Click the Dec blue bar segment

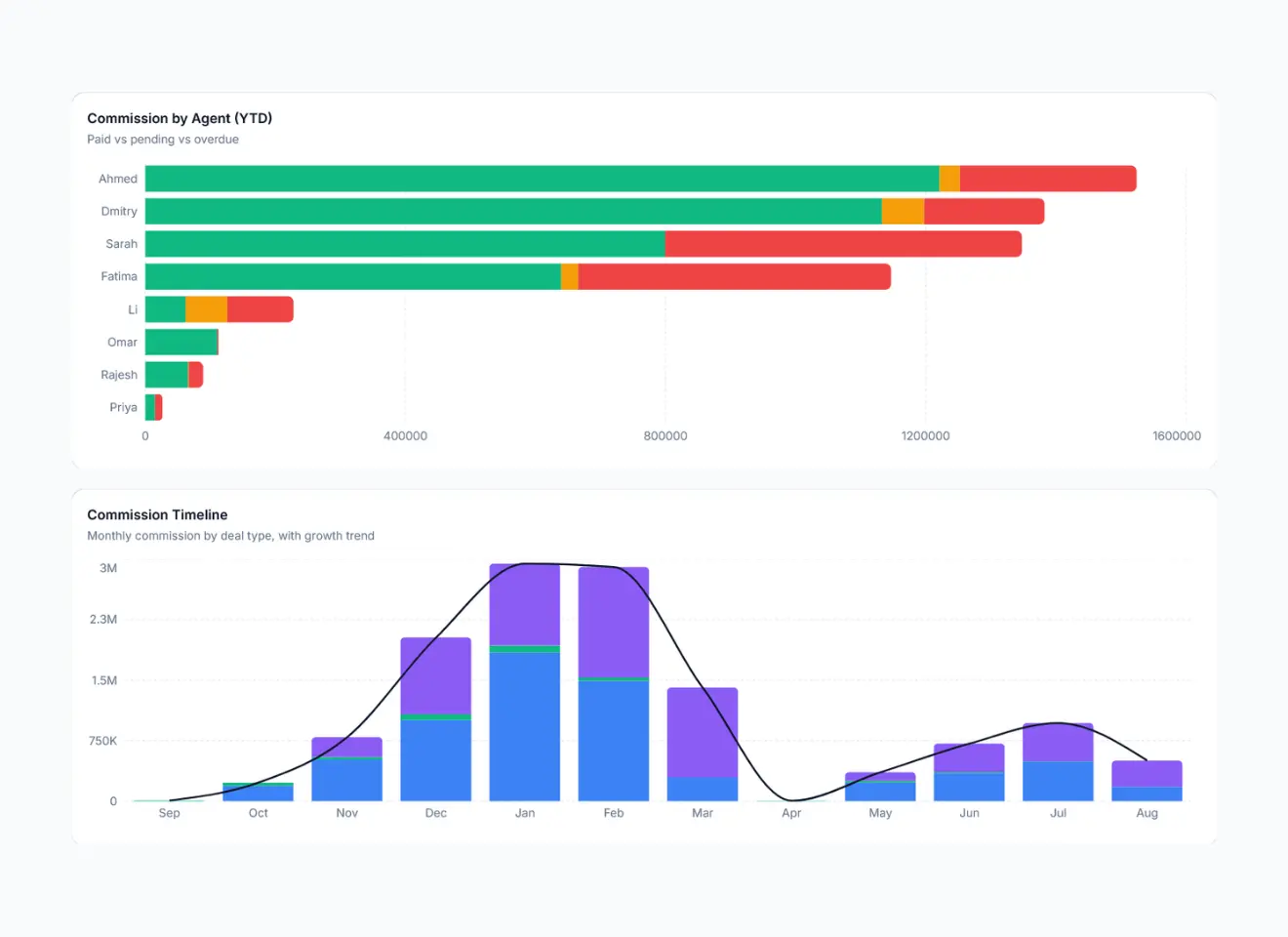[435, 760]
